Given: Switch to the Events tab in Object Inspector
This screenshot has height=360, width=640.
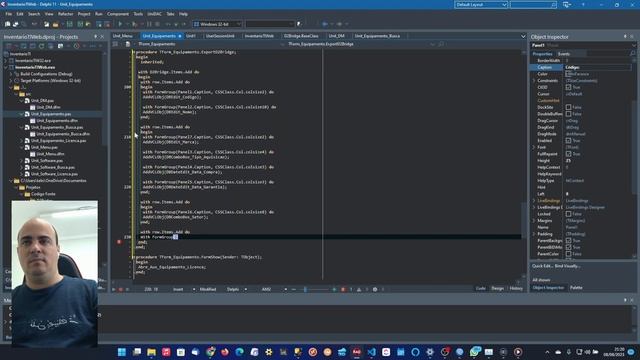Looking at the screenshot, I should click(564, 54).
